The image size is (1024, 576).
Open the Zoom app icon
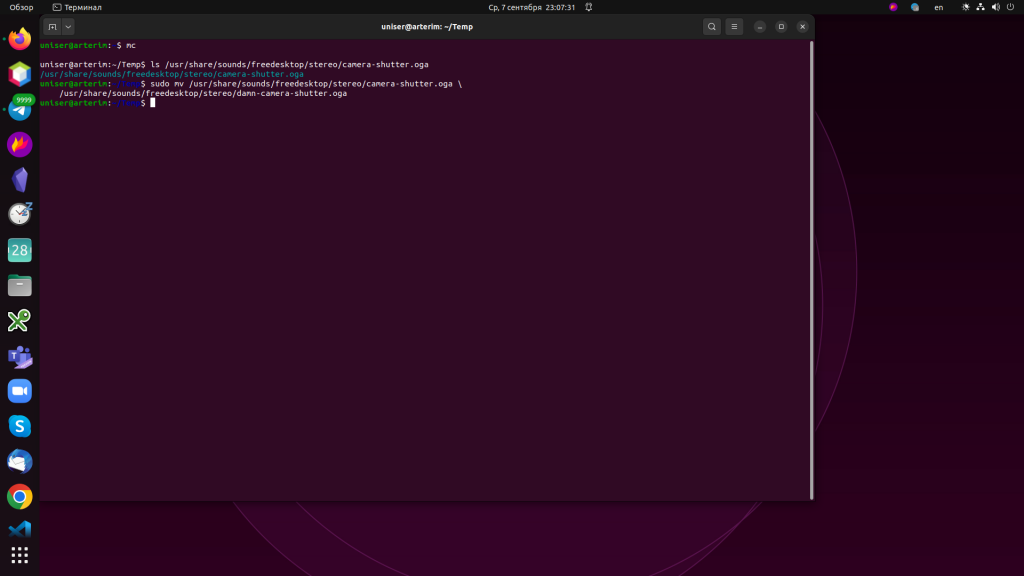20,391
